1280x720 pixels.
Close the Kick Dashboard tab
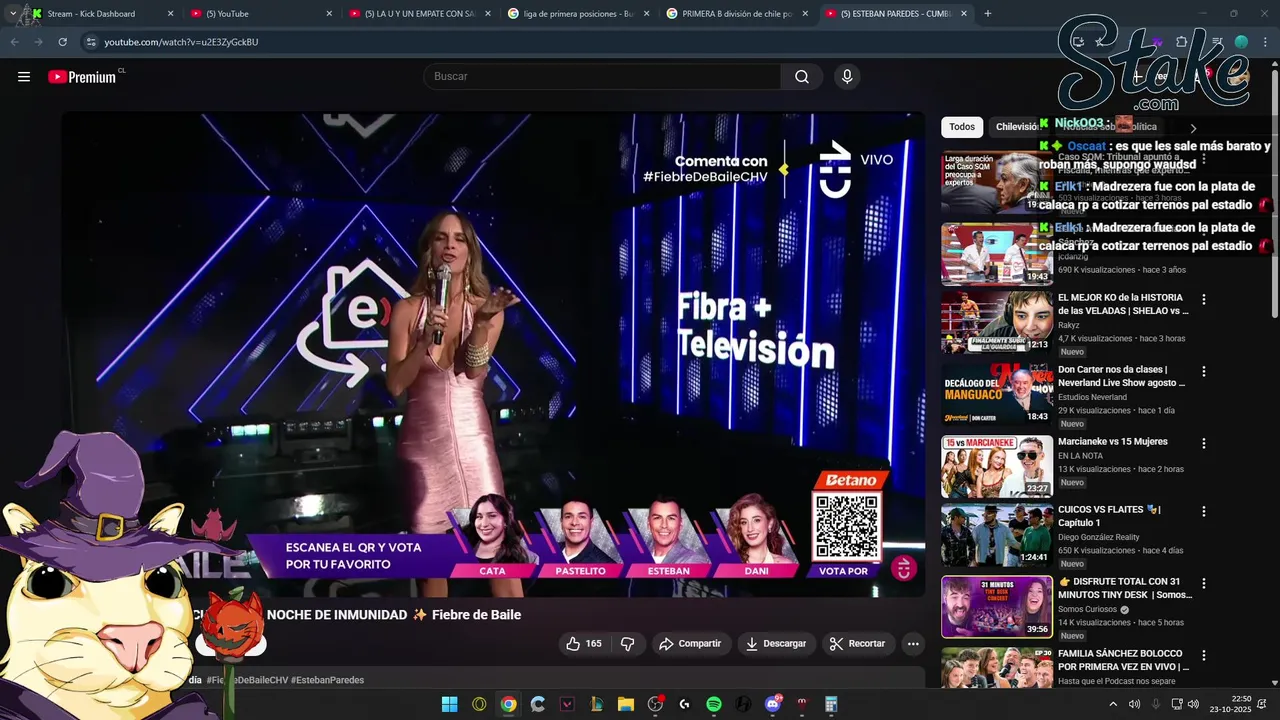coord(170,14)
